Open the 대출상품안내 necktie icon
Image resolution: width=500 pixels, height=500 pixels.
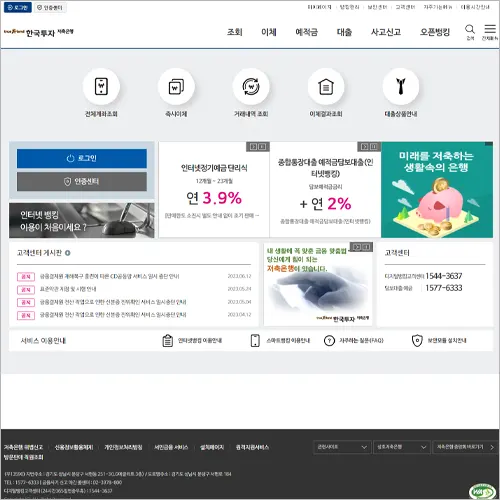(x=401, y=87)
